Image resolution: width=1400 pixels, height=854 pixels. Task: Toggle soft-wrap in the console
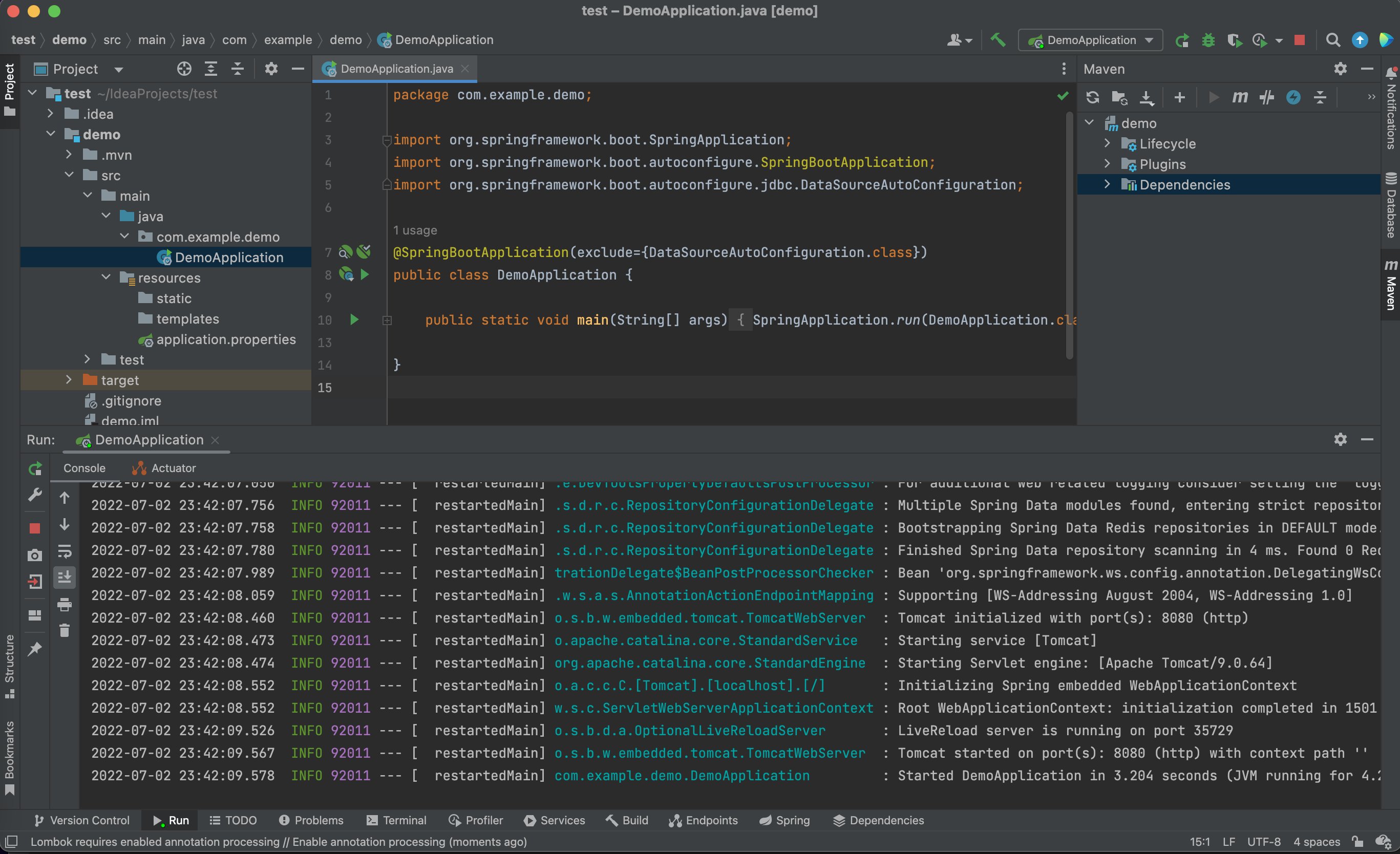64,551
